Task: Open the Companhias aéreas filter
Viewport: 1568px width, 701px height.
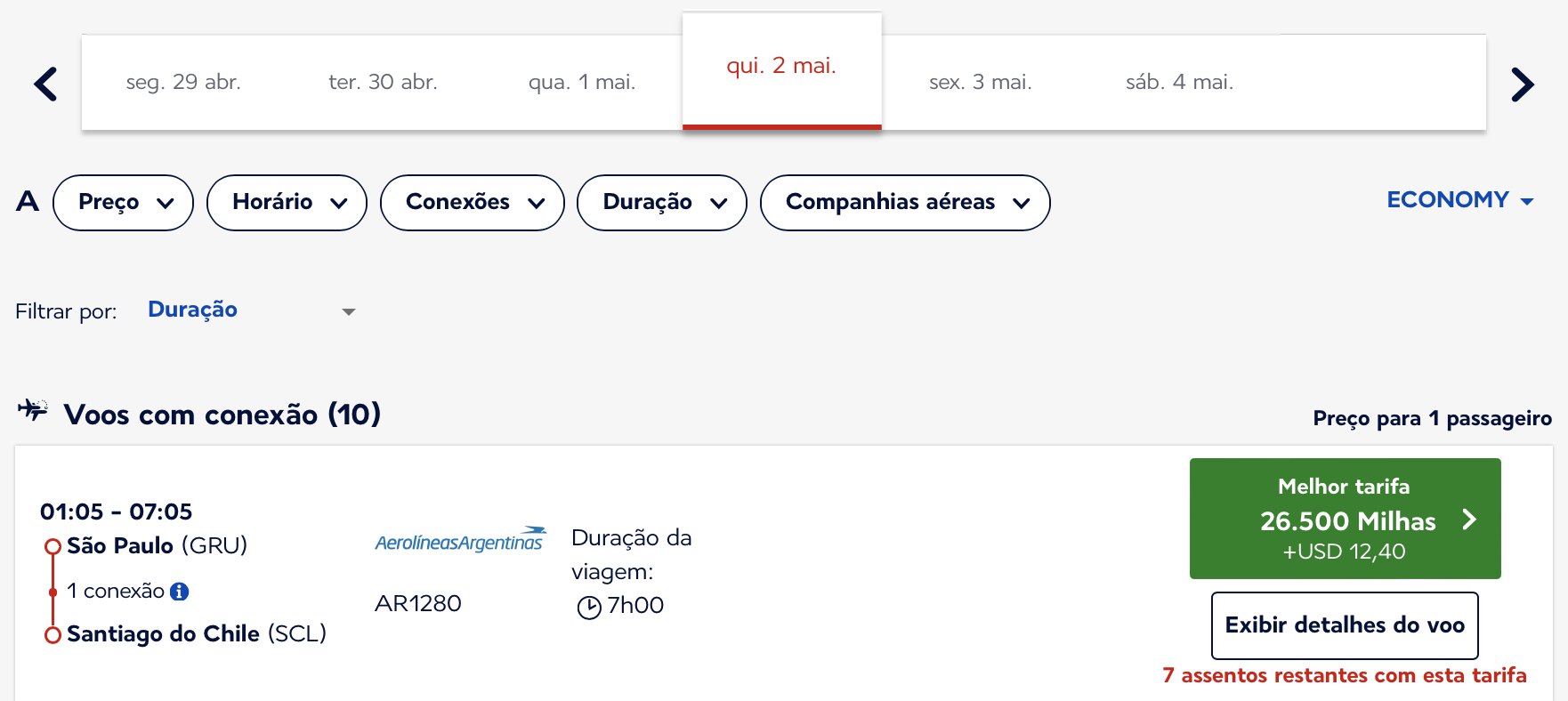Action: point(905,203)
